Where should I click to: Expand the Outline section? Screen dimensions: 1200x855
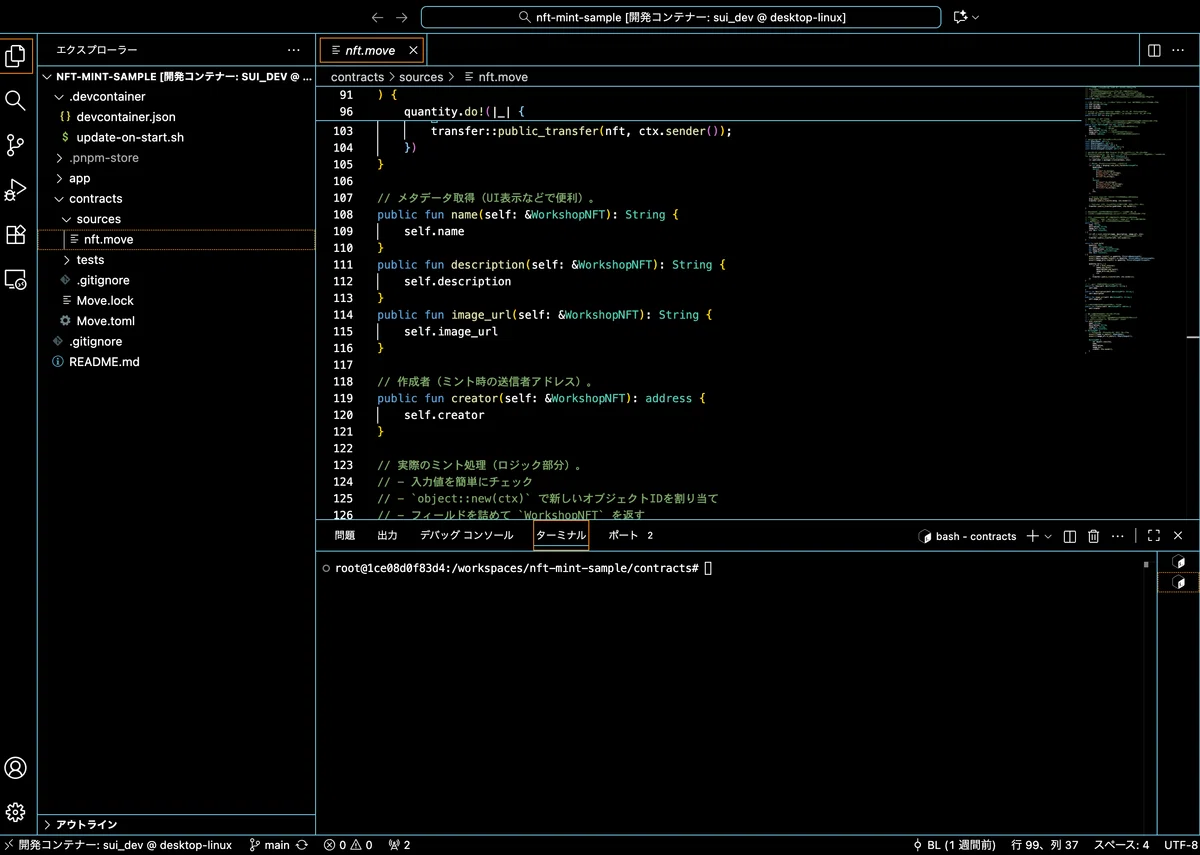coord(176,825)
